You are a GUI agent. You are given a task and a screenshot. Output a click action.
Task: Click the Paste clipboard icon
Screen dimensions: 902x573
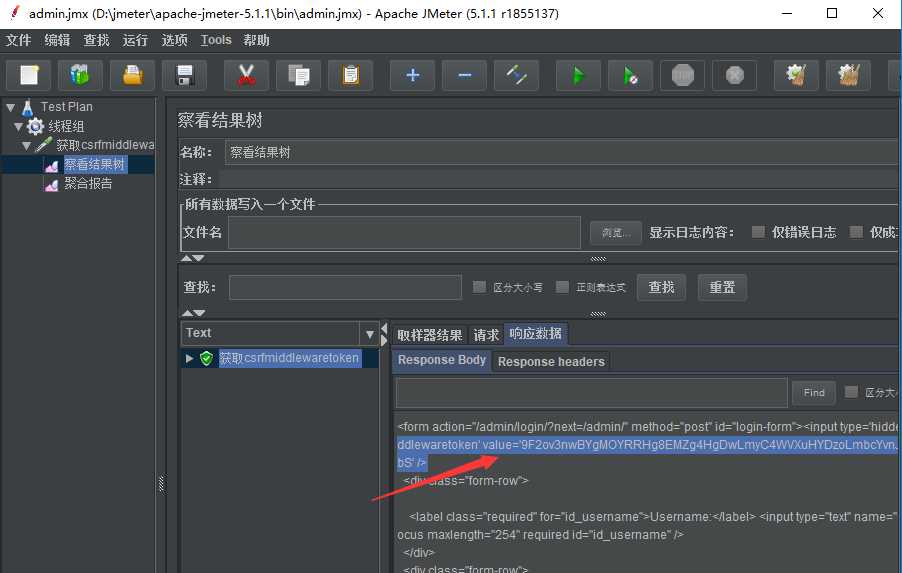click(350, 75)
